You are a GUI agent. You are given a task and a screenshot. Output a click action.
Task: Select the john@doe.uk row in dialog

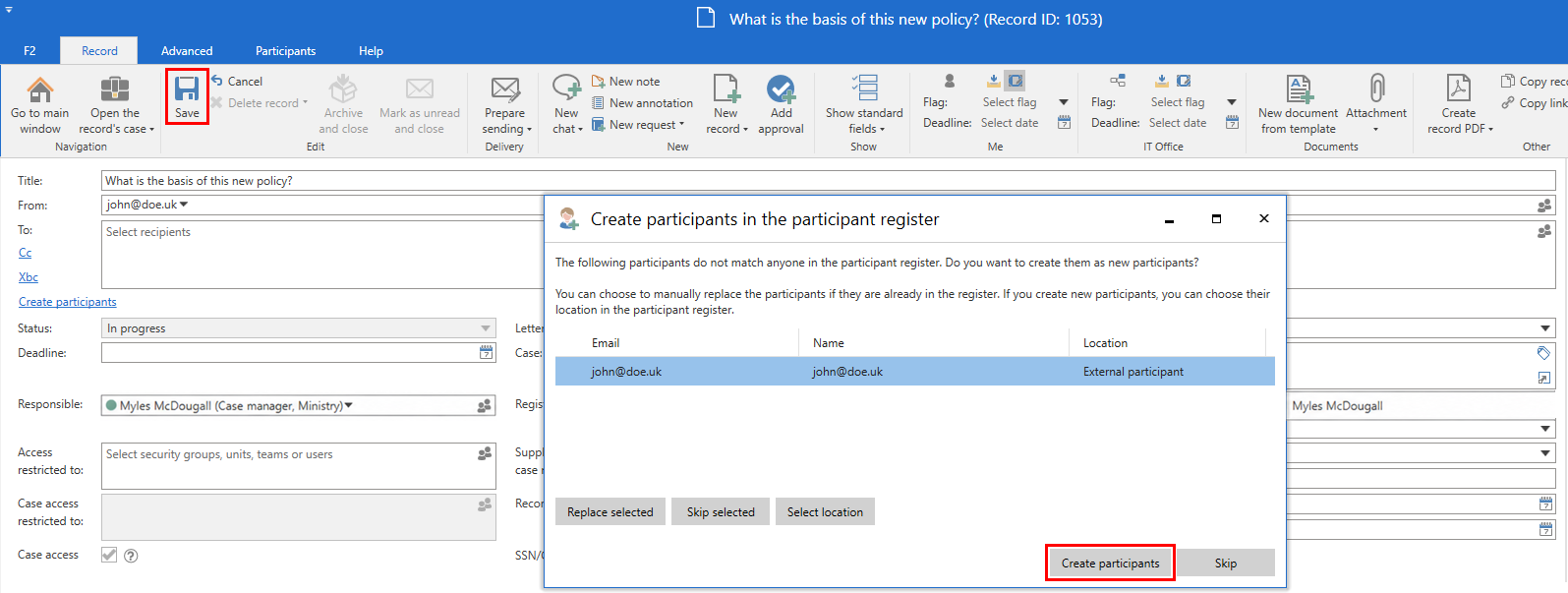pos(915,372)
